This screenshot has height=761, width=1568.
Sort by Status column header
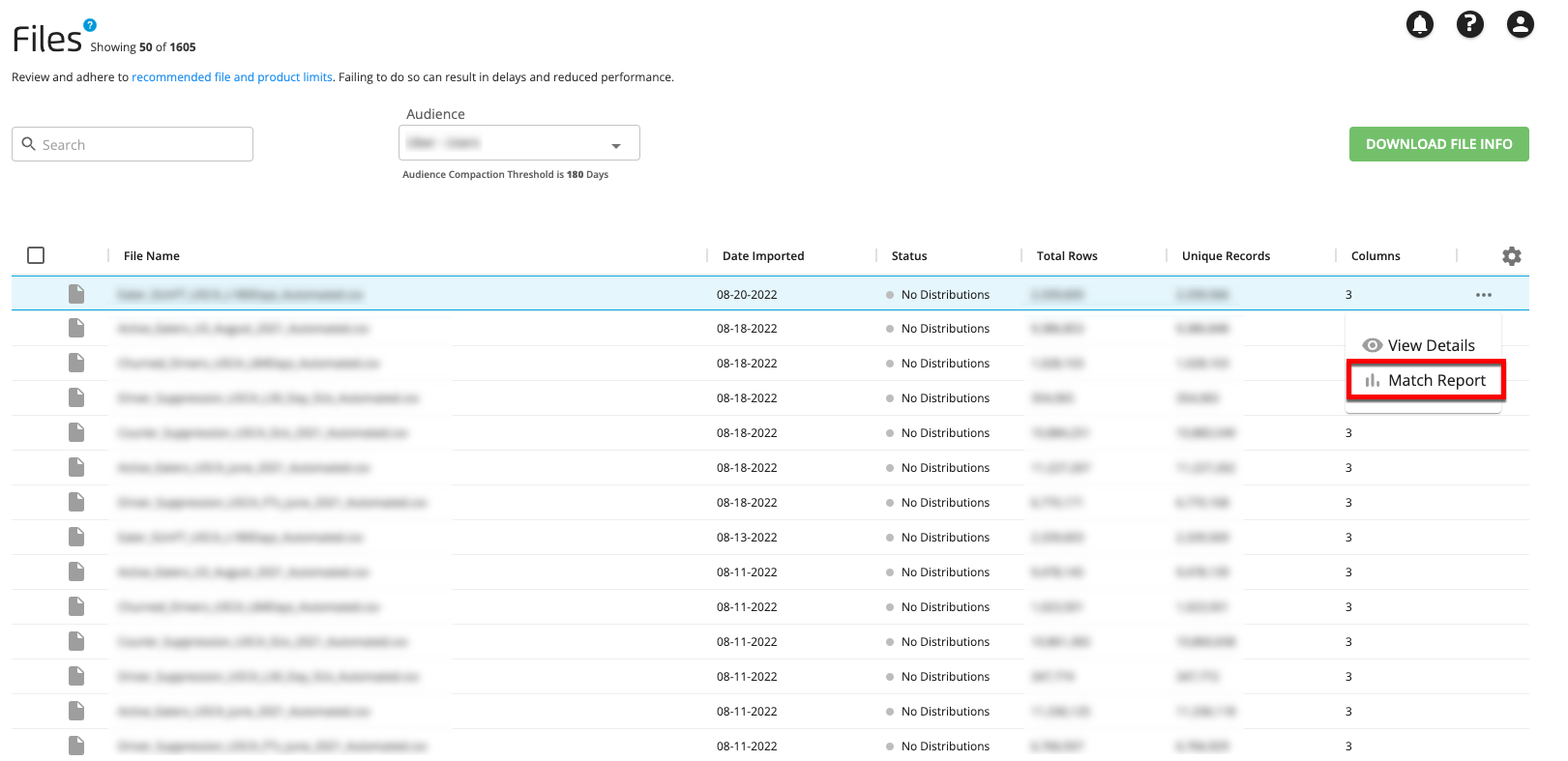coord(909,256)
